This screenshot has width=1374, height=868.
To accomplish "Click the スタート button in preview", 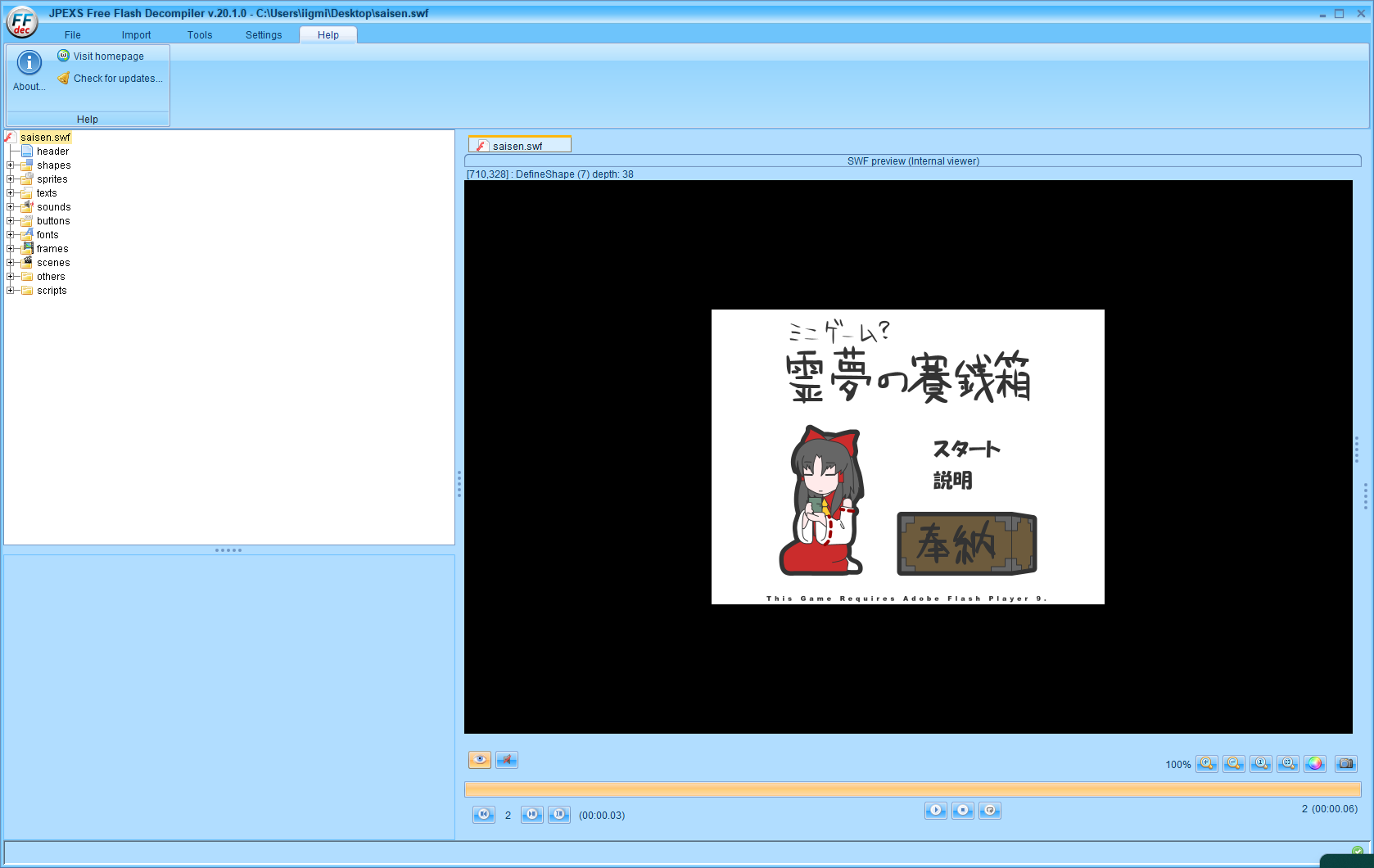I will [967, 449].
